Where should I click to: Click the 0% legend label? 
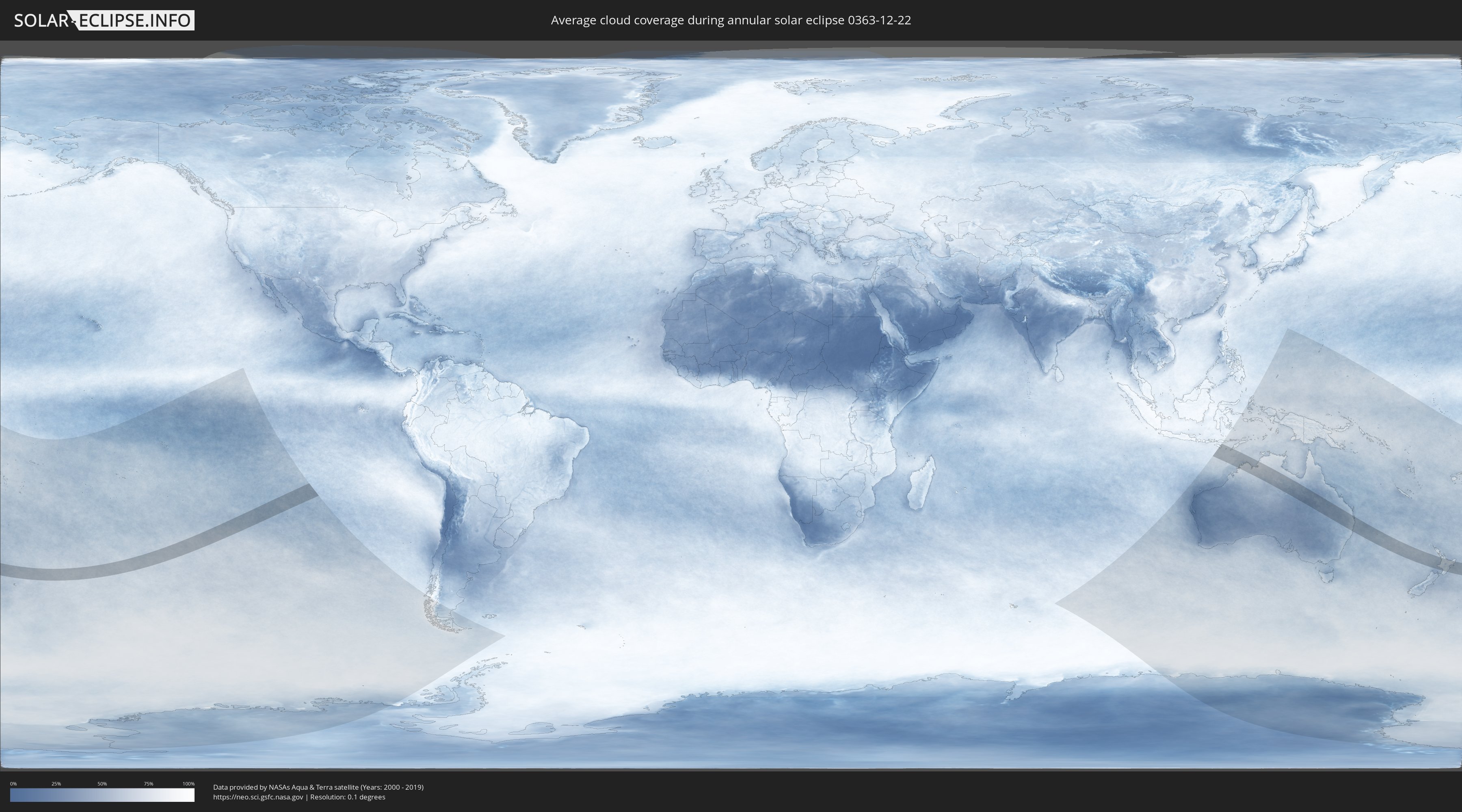[x=13, y=784]
